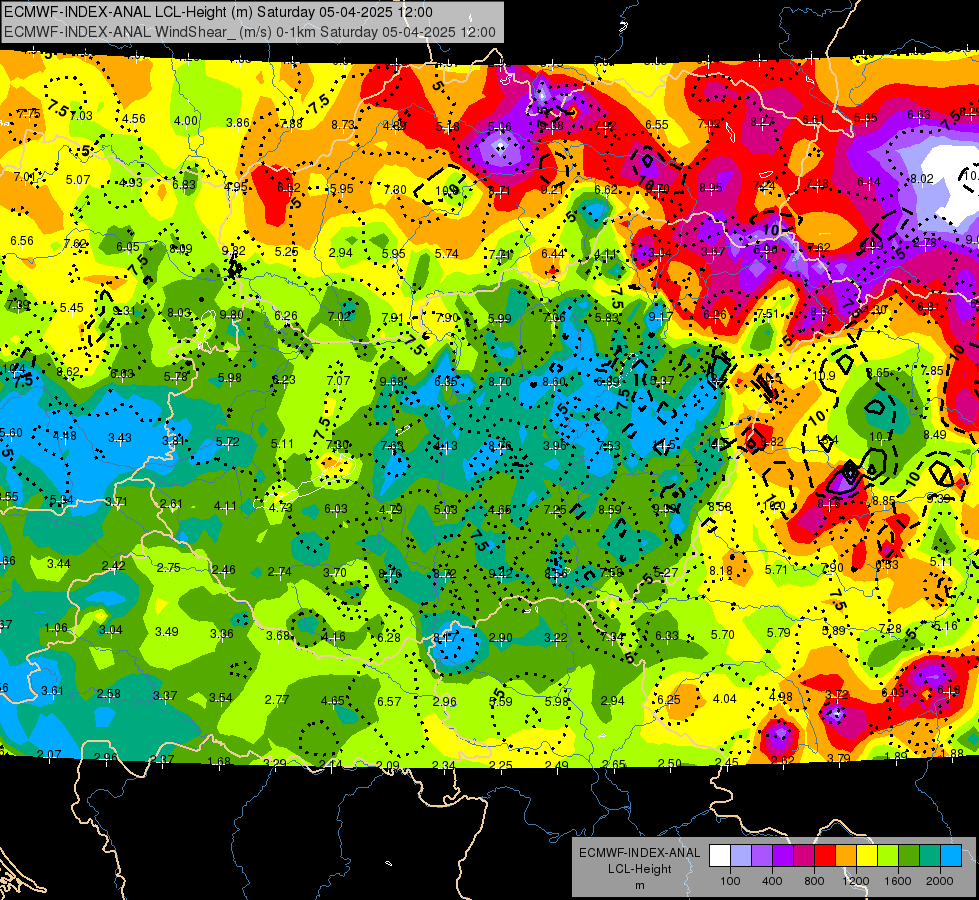
Task: Click the wind shear value 8.18
Action: tap(721, 571)
